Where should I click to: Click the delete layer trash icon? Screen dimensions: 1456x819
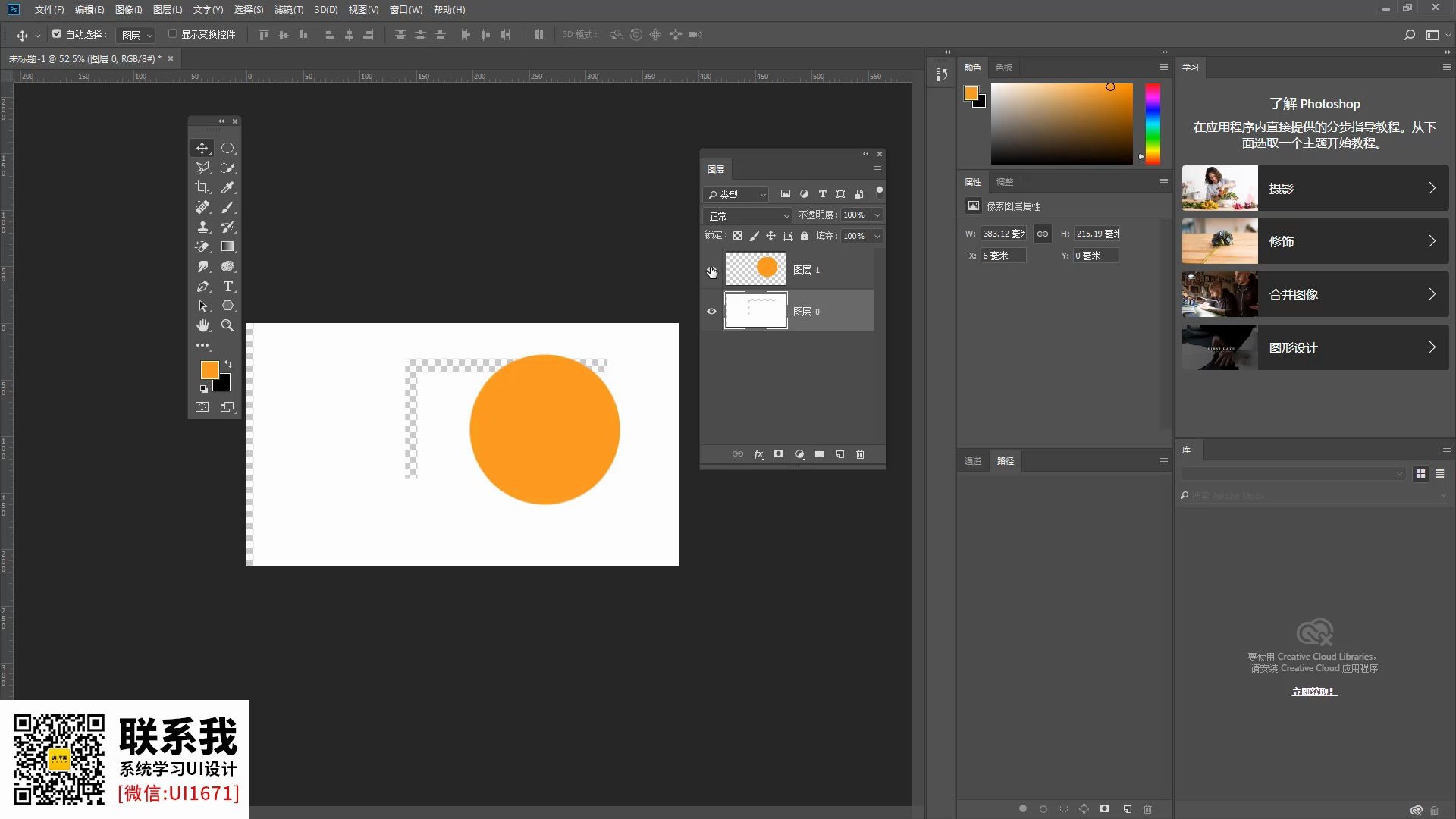(x=860, y=454)
